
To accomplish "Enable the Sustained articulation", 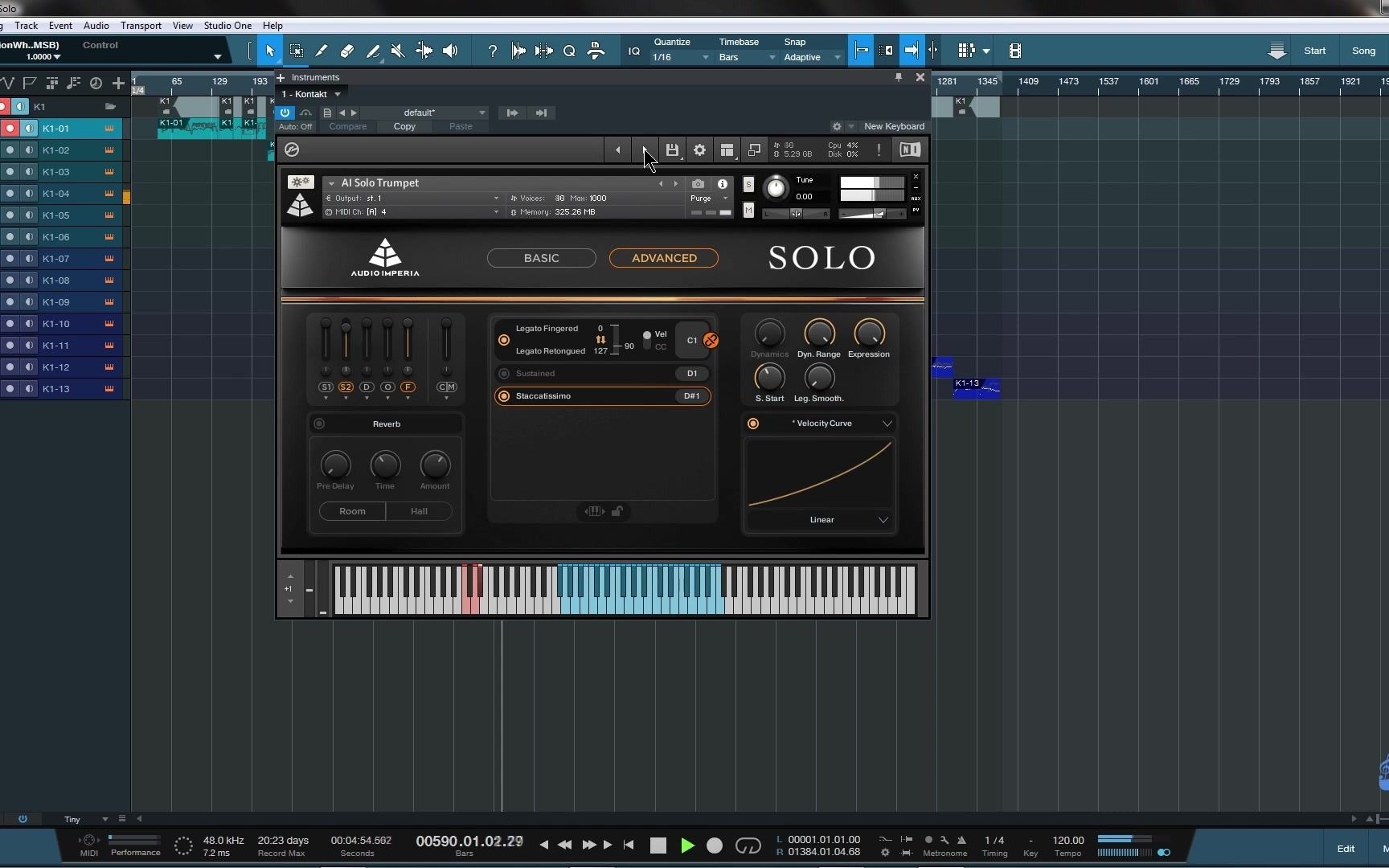I will (504, 374).
